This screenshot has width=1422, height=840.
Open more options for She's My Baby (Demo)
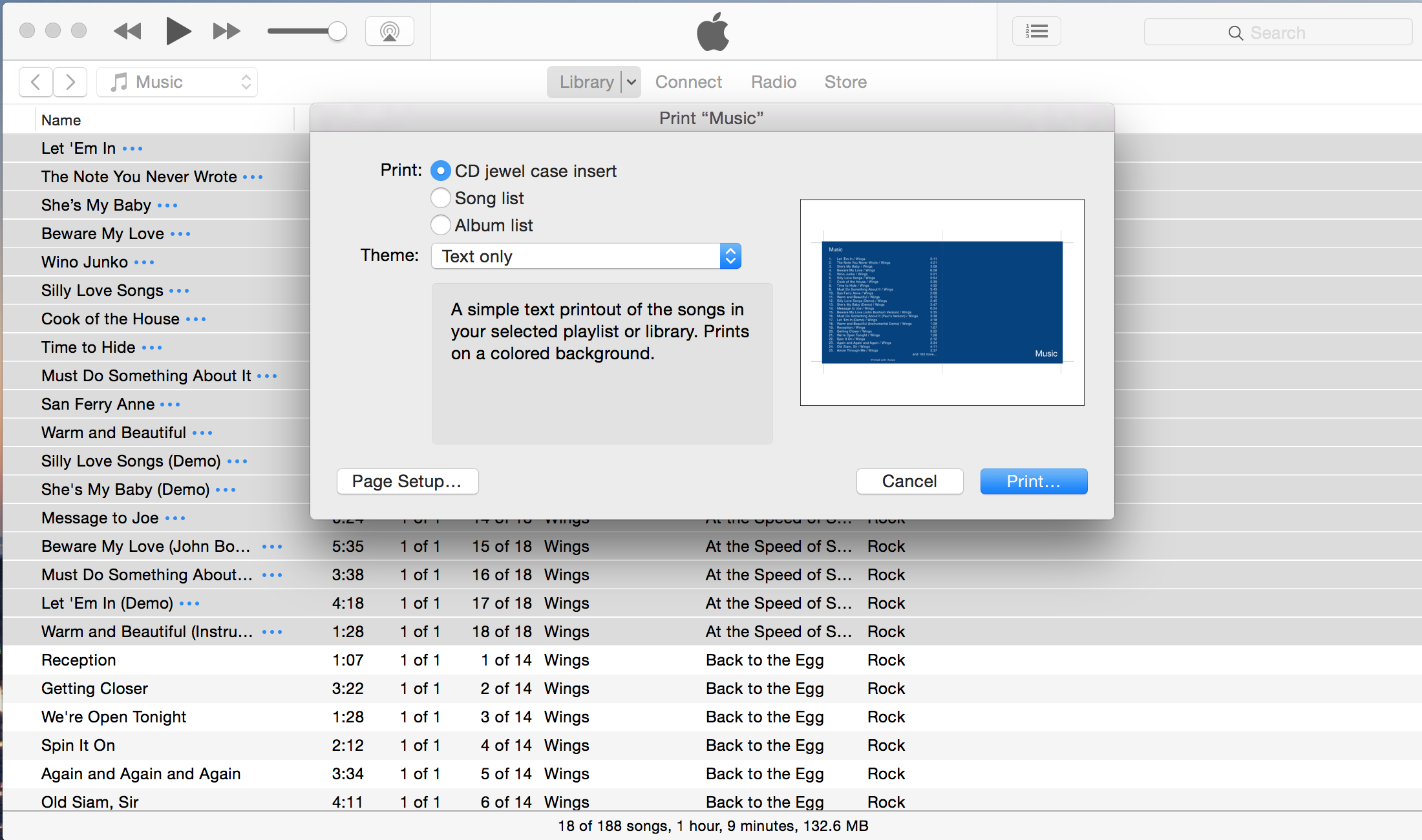(x=226, y=490)
